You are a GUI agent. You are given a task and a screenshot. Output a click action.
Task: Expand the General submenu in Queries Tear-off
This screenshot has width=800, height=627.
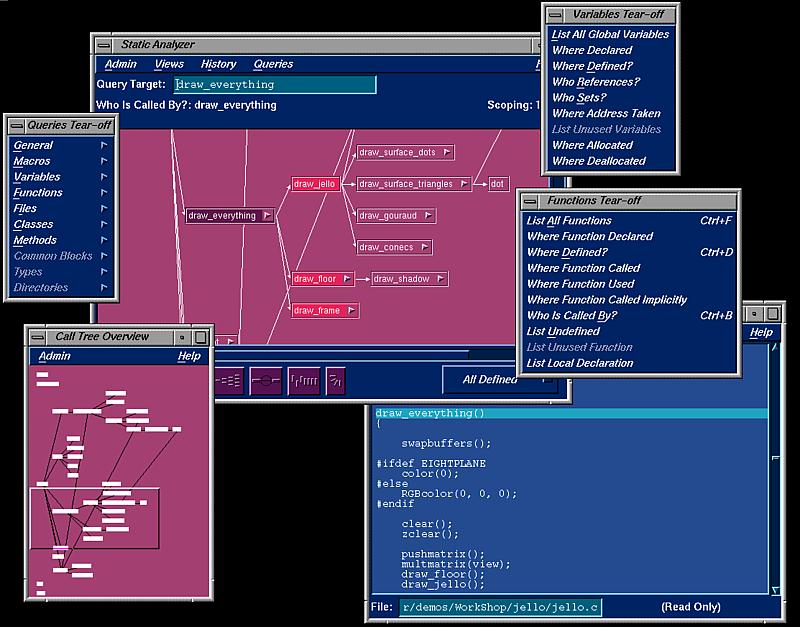104,145
